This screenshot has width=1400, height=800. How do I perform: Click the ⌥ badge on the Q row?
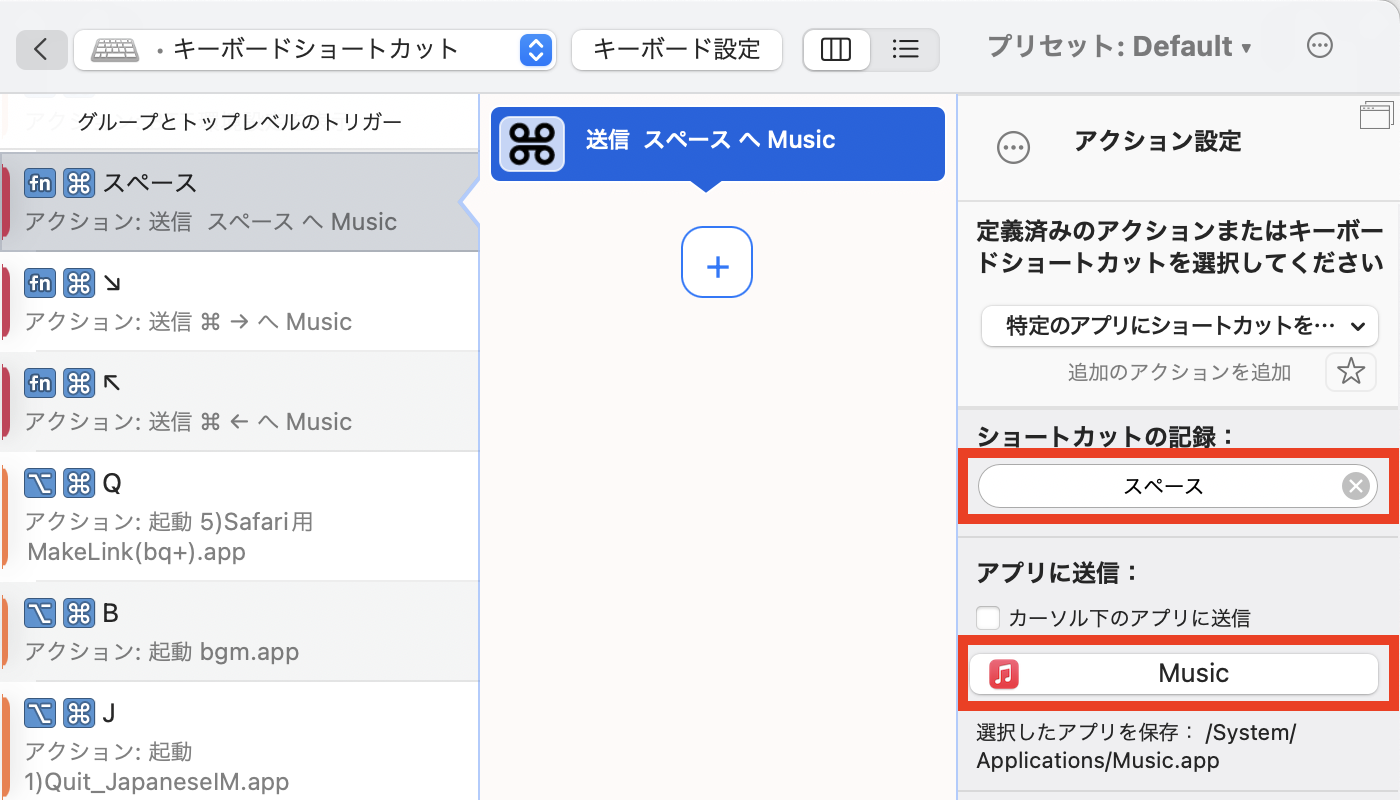40,484
